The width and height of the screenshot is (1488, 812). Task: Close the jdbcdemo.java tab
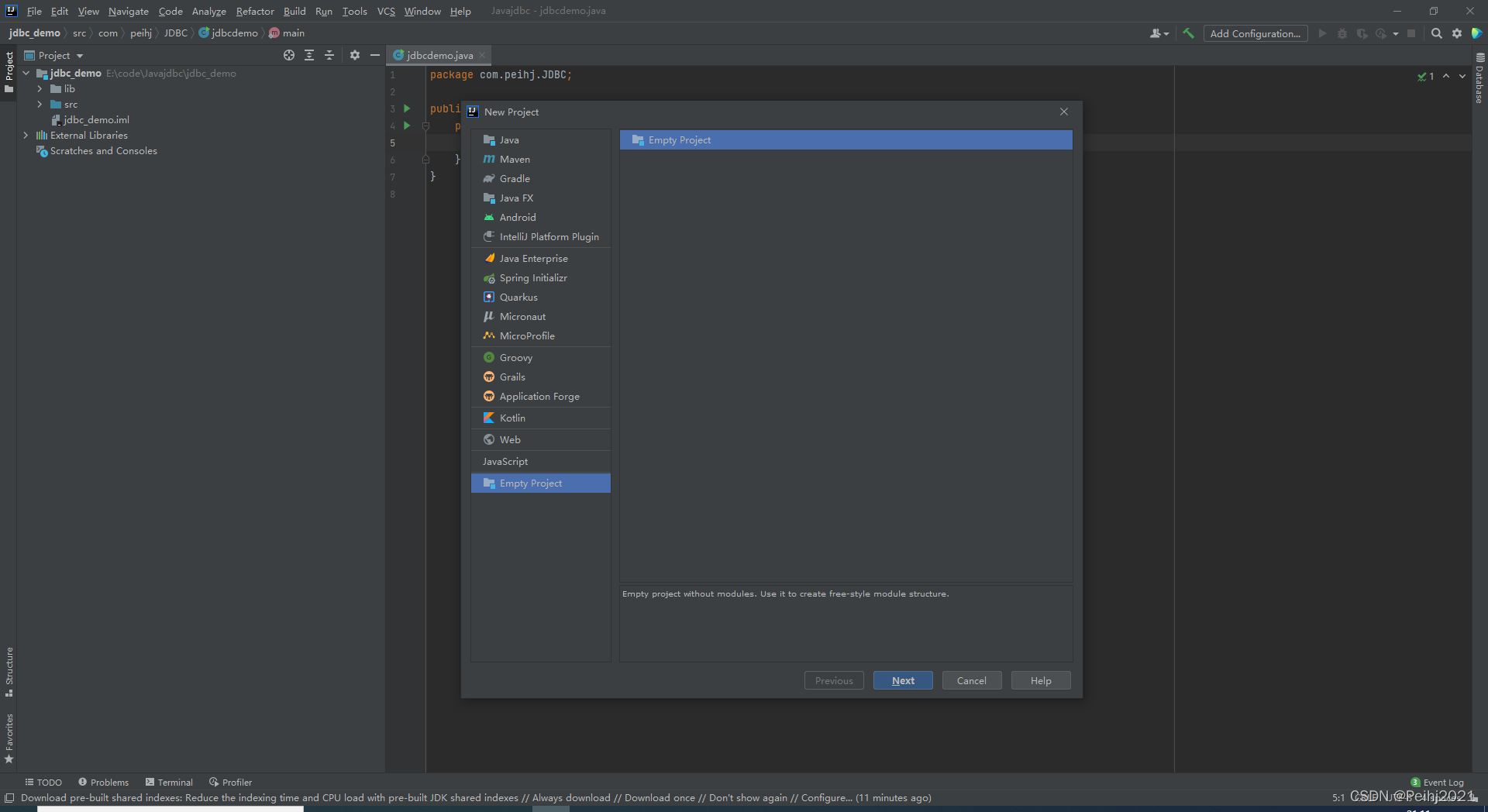coord(482,55)
